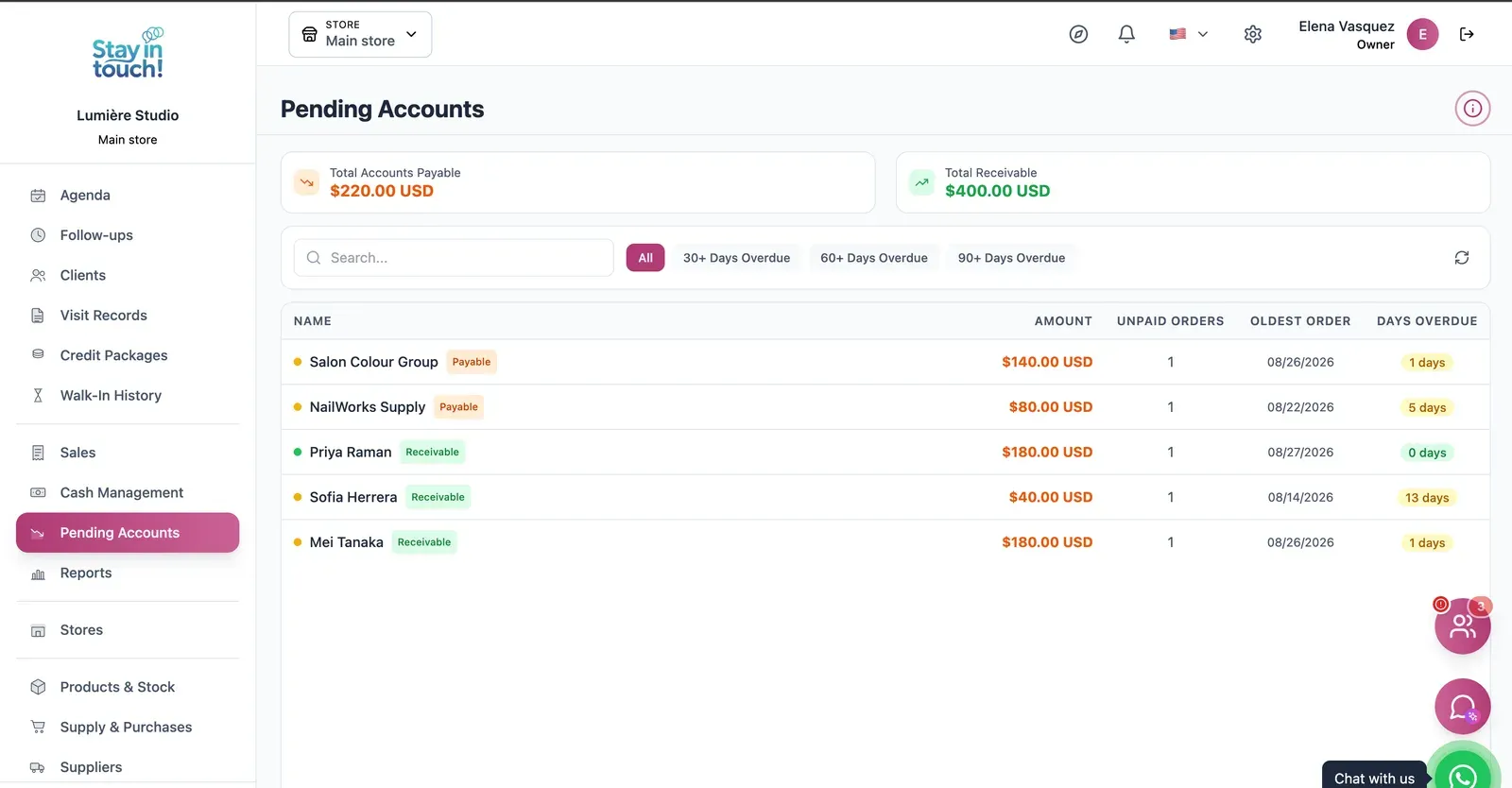Open the support chat bubble icon
This screenshot has width=1512, height=788.
pos(1463,707)
